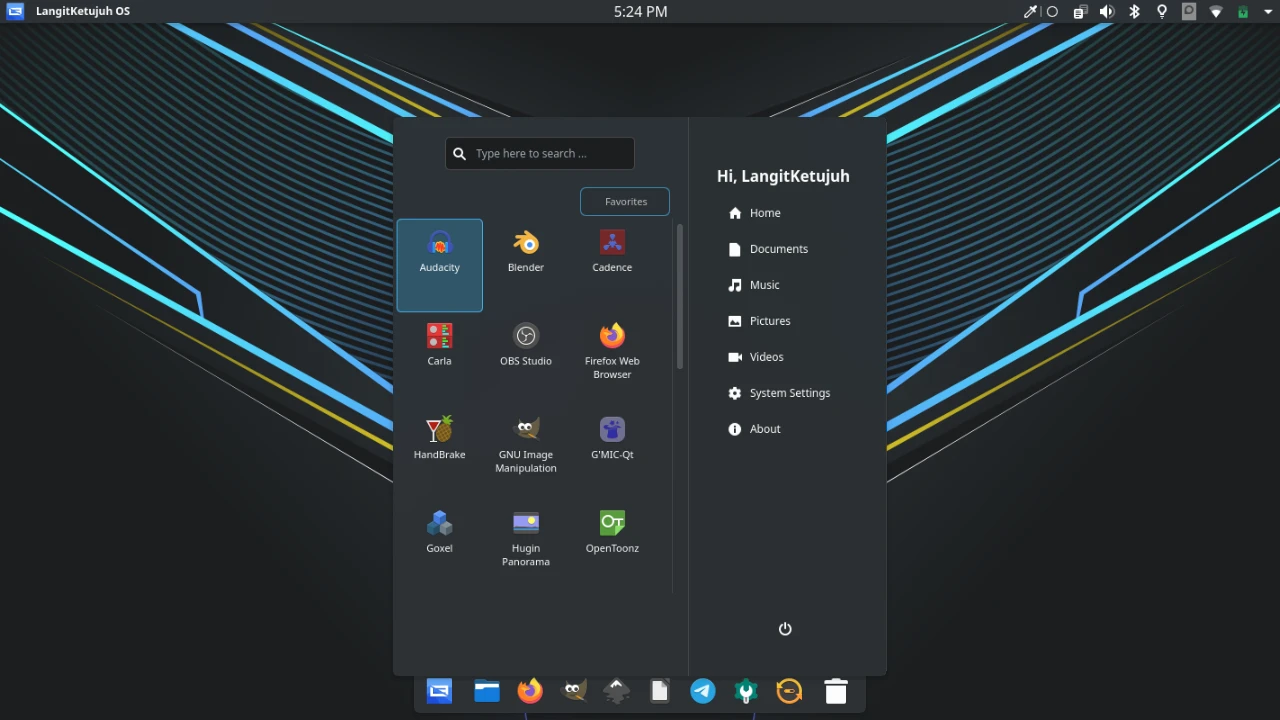Viewport: 1280px width, 720px height.
Task: Click the battery indicator in the tray
Action: click(1243, 12)
